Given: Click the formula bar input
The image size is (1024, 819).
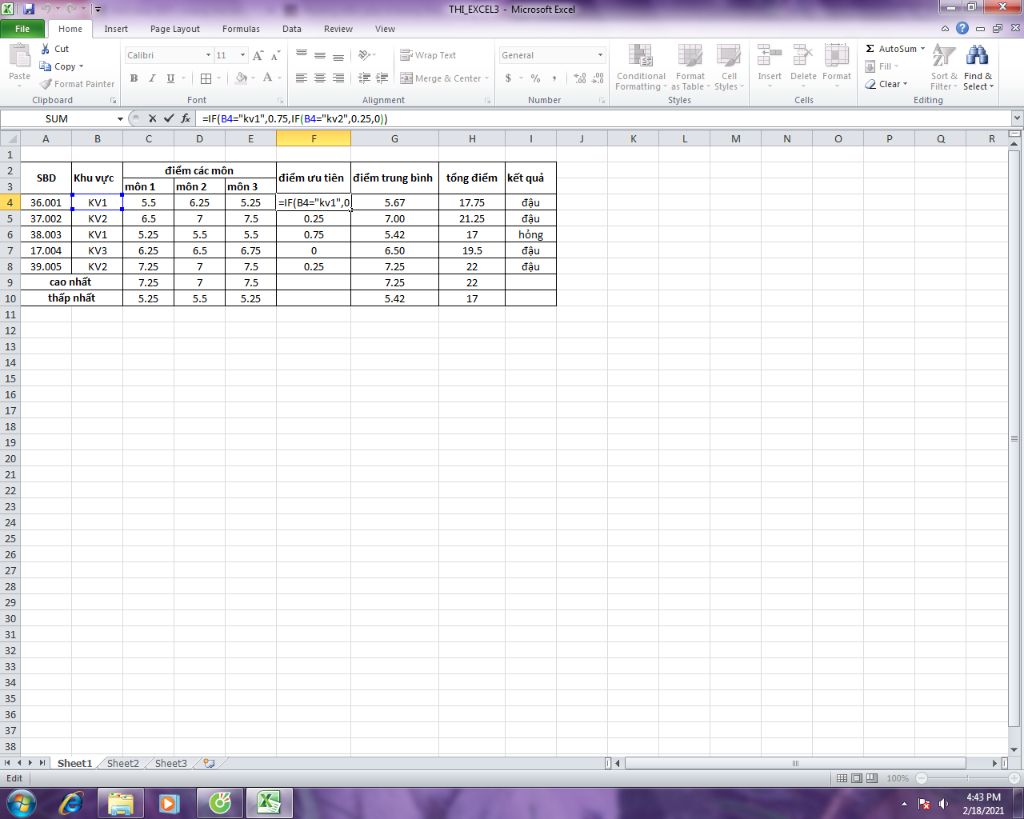Looking at the screenshot, I should 602,118.
